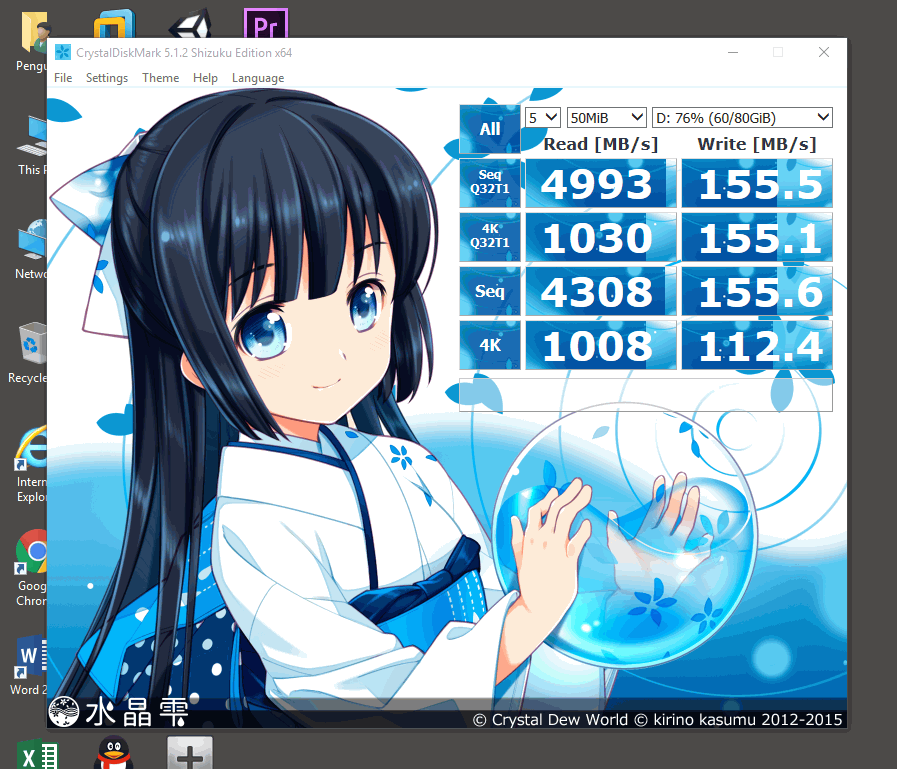
Task: Select the user folder desktop icon
Action: coord(34,33)
